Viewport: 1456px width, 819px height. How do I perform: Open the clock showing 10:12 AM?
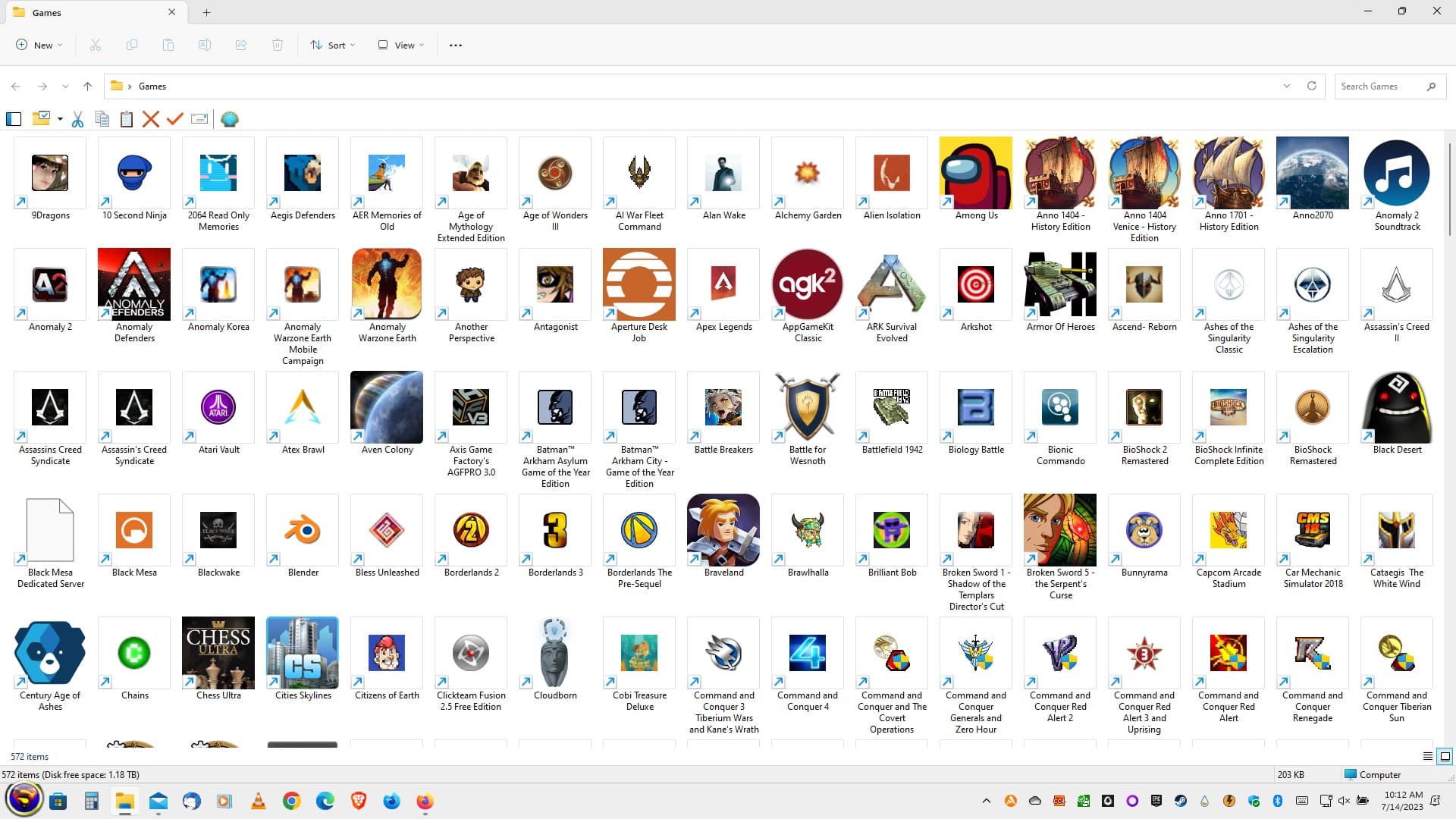1402,801
